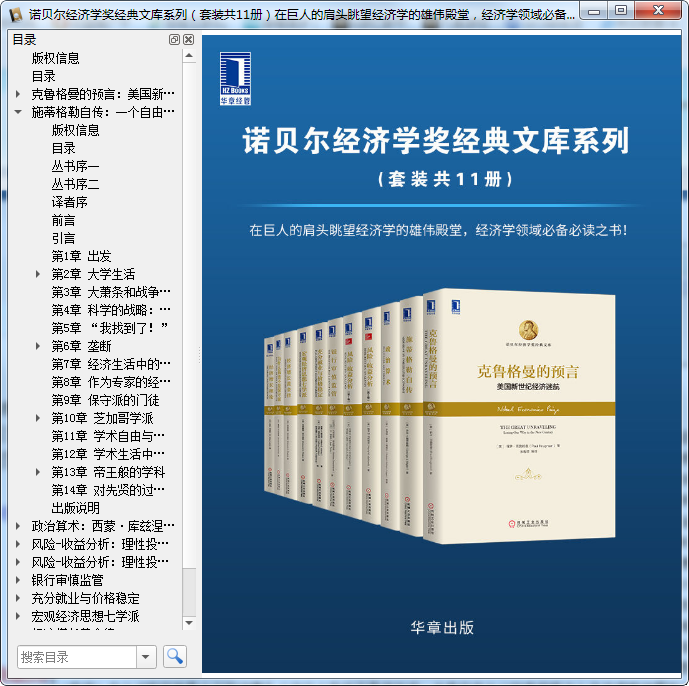Go to 第14章 对先贤的过…
Viewport: 689px width, 686px height.
tap(108, 490)
